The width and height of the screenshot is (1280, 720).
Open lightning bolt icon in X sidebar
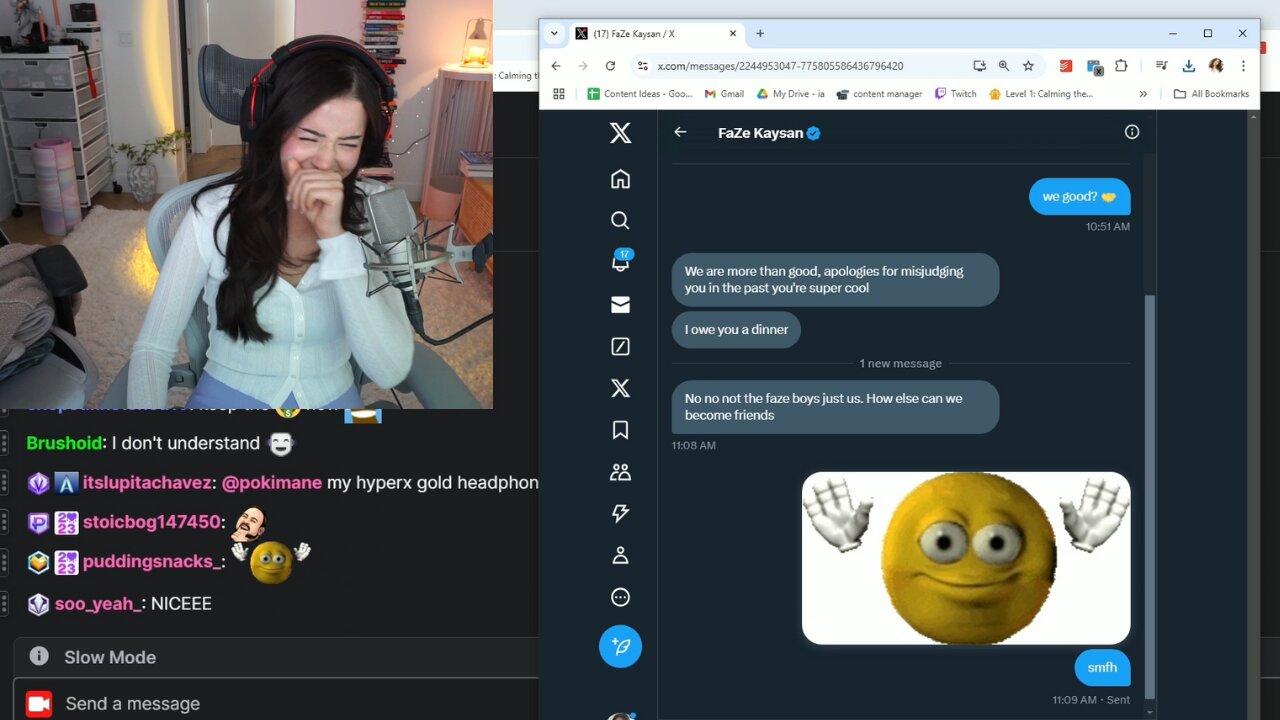pos(620,513)
